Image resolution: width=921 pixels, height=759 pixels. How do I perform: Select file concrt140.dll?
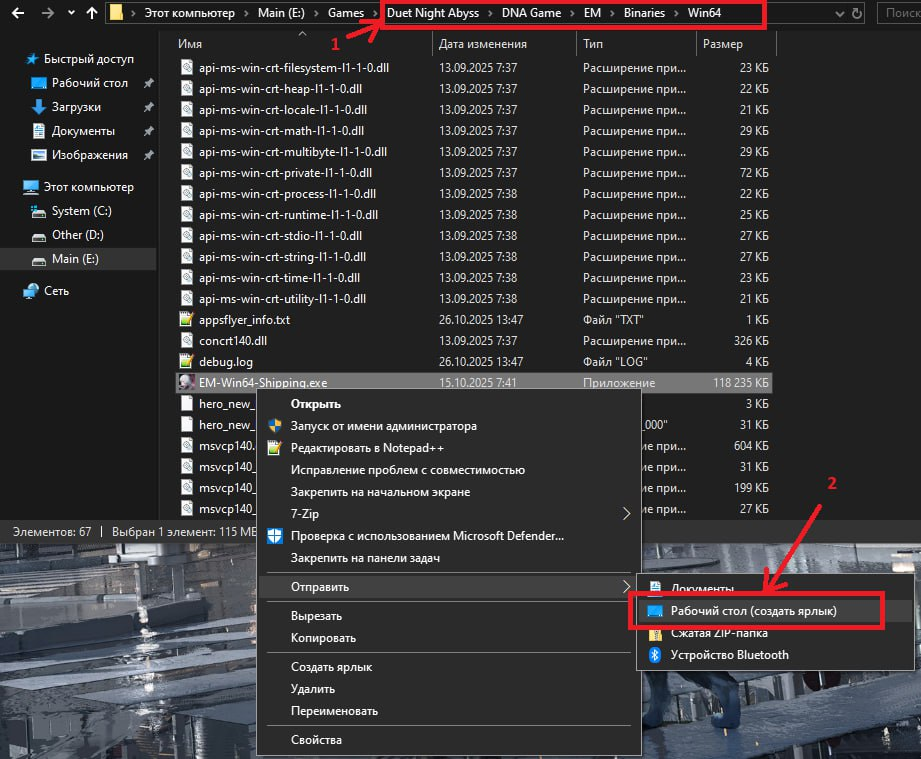[x=233, y=341]
